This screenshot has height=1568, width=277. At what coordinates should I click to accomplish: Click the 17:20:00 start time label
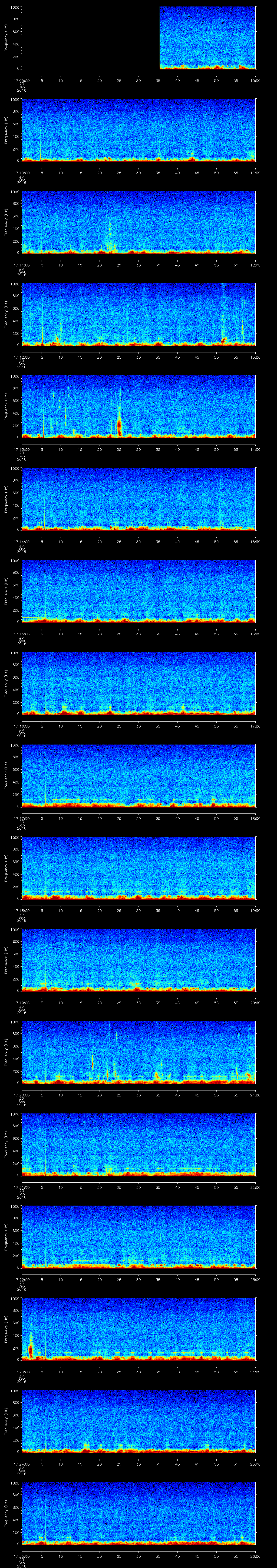tap(21, 1095)
